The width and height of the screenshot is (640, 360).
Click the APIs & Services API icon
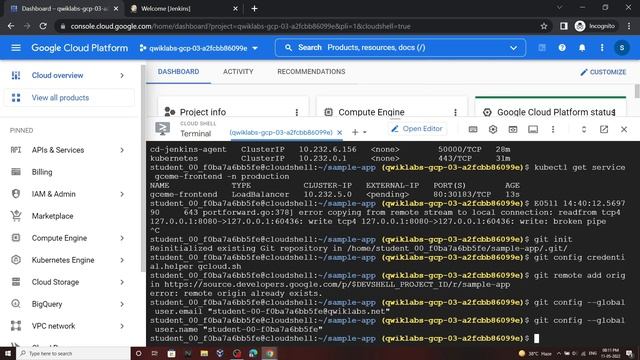pyautogui.click(x=16, y=150)
